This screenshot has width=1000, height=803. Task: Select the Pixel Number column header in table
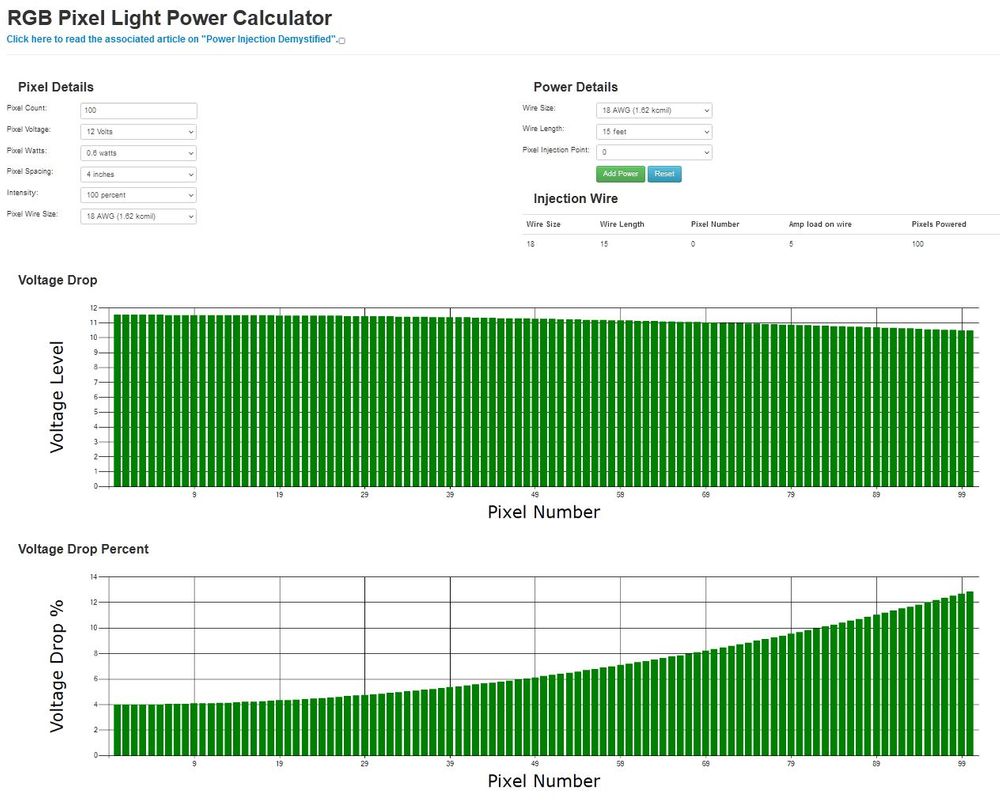(715, 225)
